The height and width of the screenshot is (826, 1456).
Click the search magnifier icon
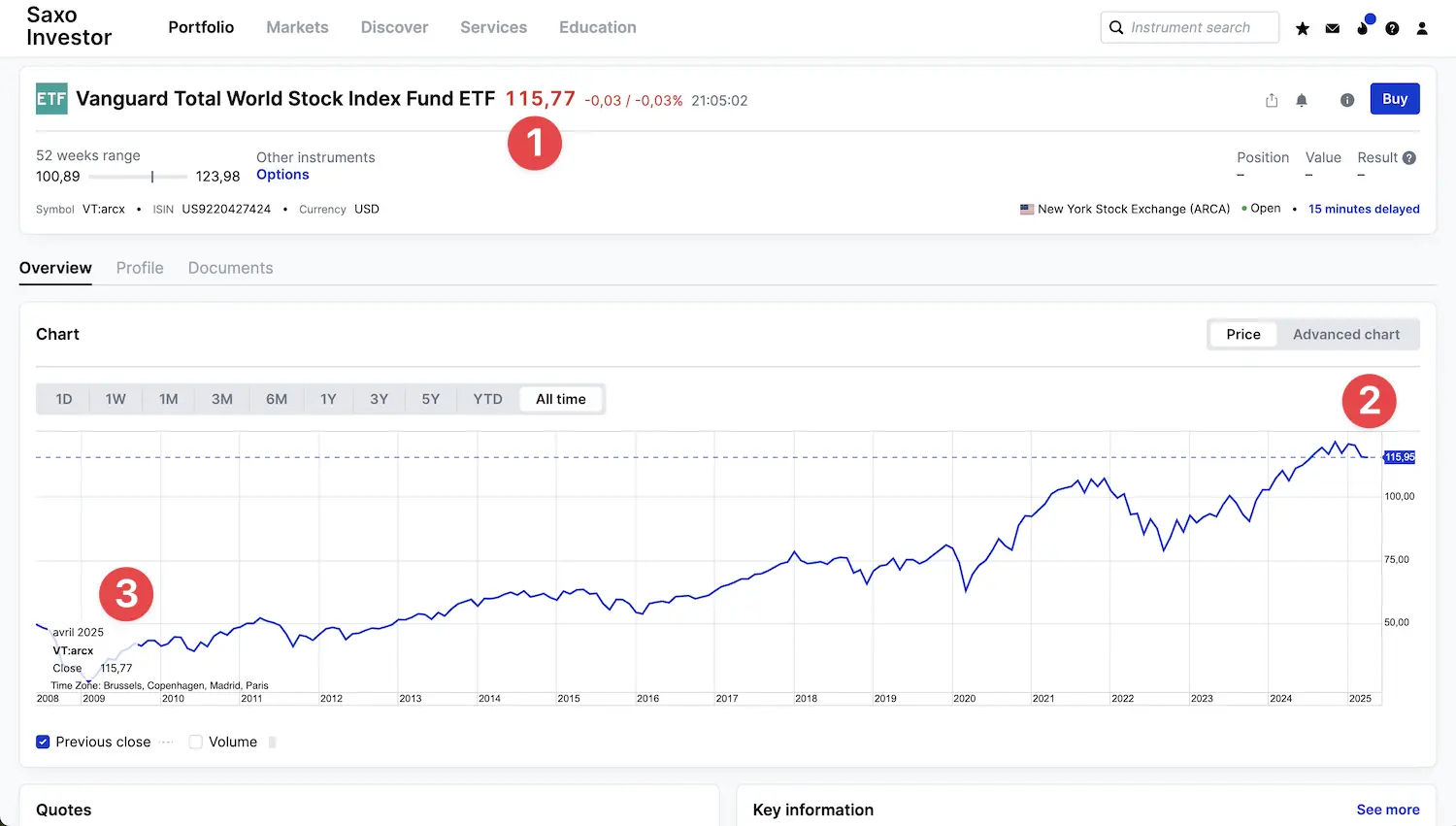pyautogui.click(x=1116, y=27)
